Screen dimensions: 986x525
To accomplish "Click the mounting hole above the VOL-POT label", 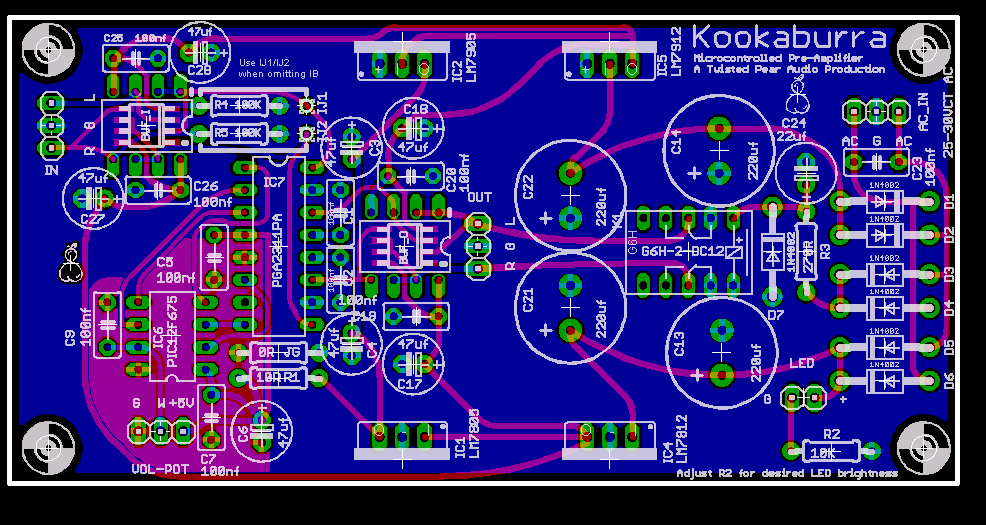I will (48, 447).
